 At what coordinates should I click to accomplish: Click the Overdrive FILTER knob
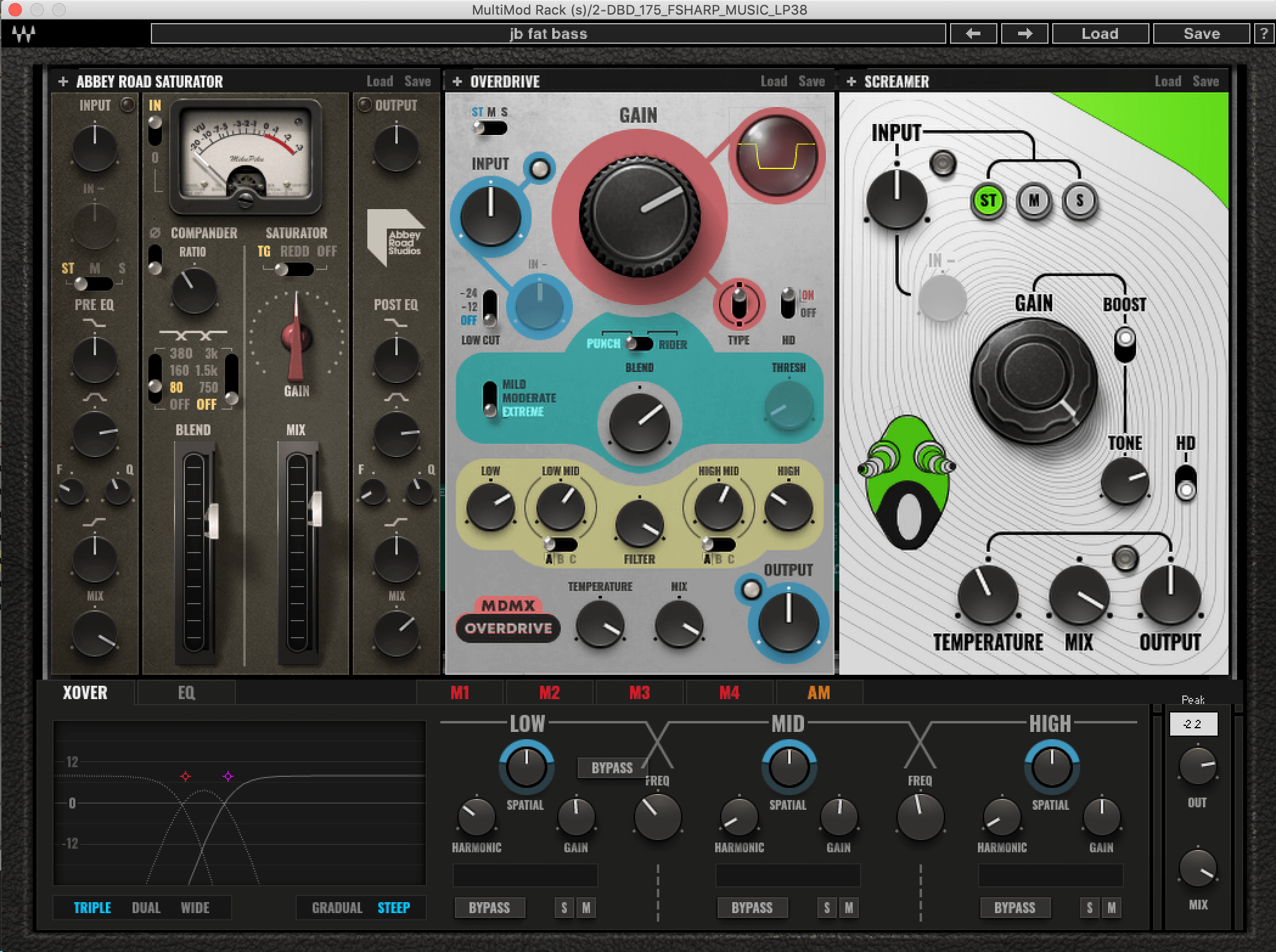coord(639,524)
